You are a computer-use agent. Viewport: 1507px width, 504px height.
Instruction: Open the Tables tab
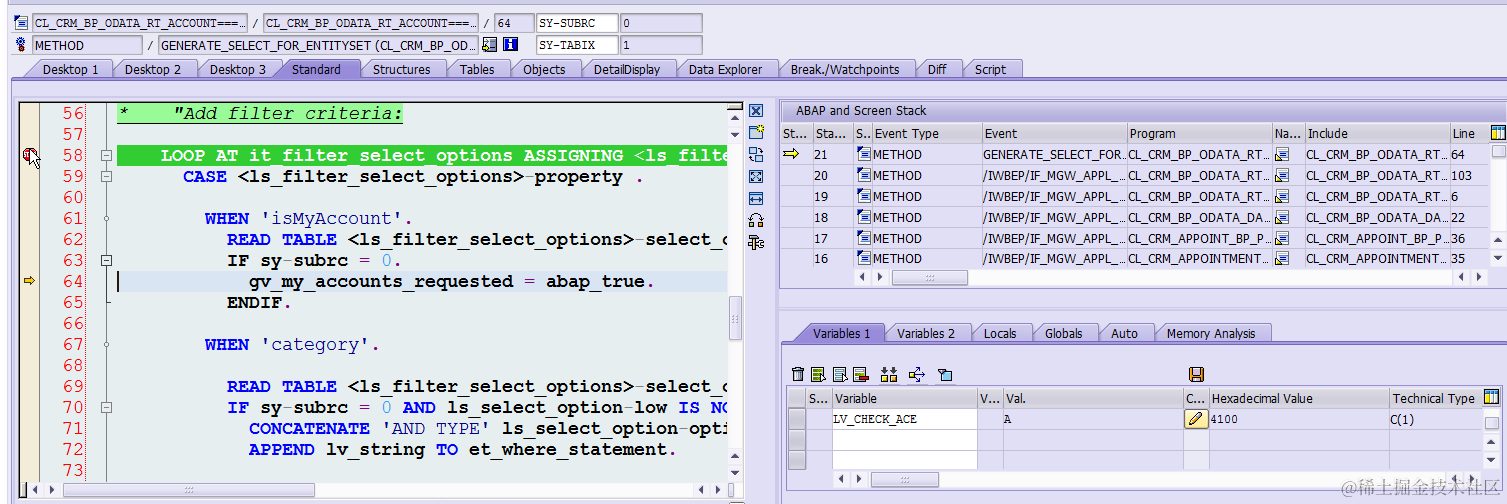[x=477, y=69]
